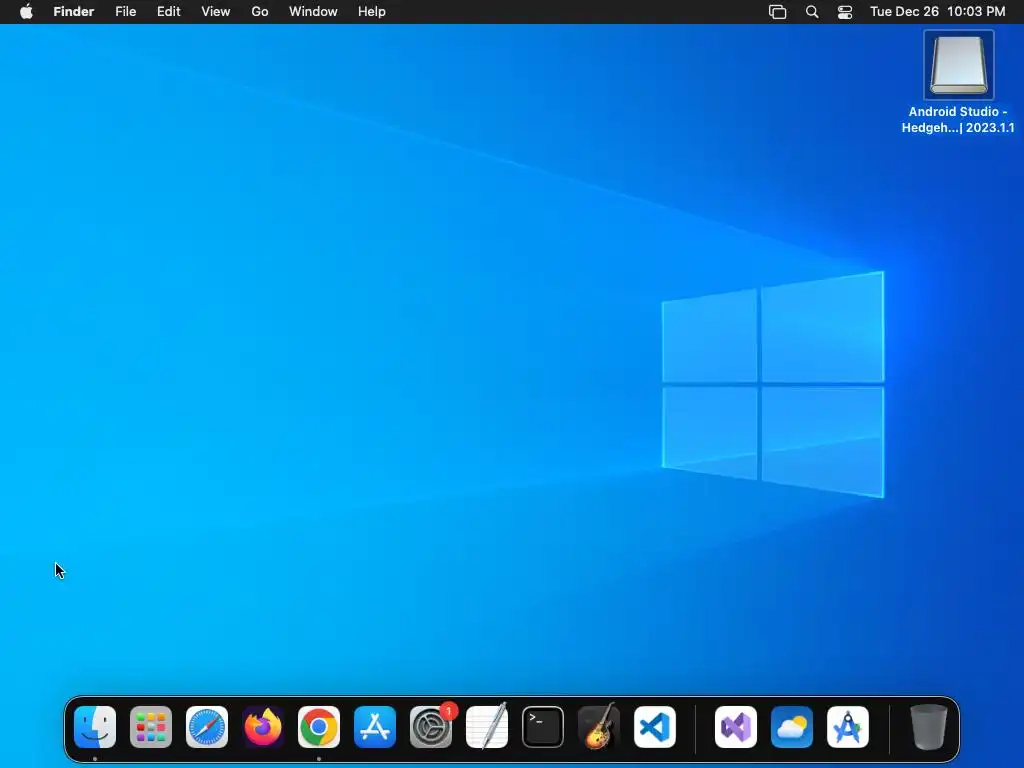1024x768 pixels.
Task: Open Google Chrome from the dock
Action: (319, 727)
